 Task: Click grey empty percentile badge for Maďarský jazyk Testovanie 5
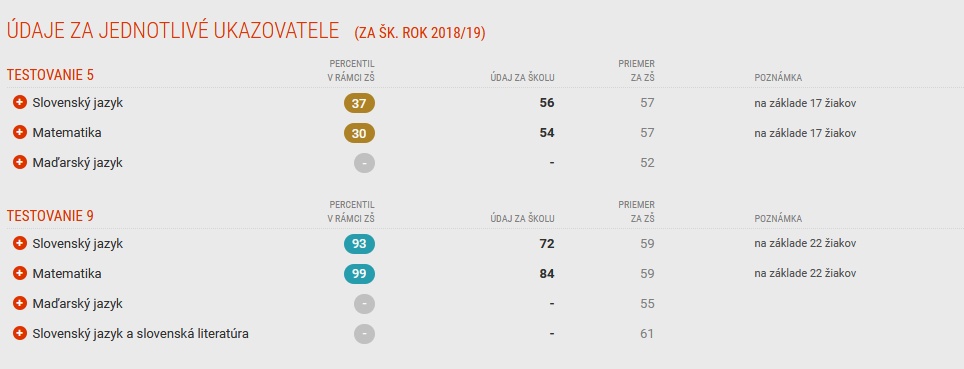(365, 163)
